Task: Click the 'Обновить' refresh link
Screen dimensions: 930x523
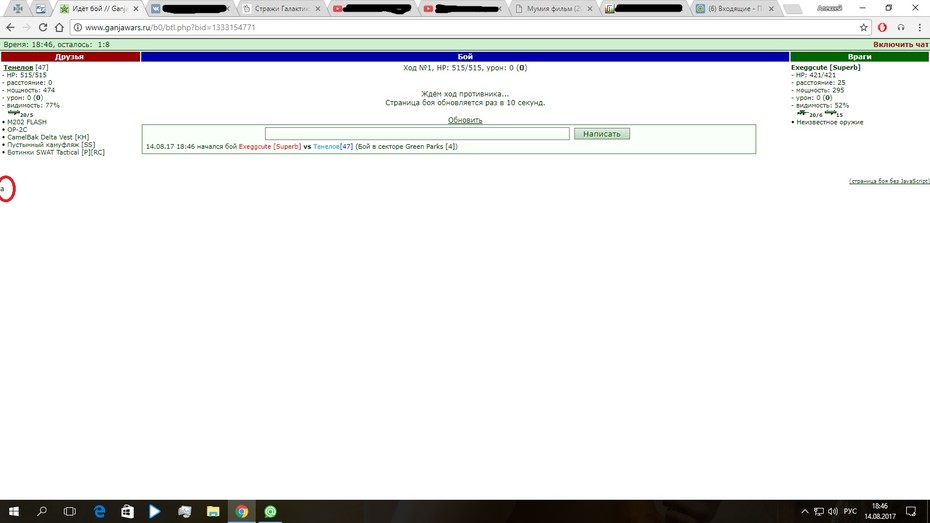Action: click(465, 120)
